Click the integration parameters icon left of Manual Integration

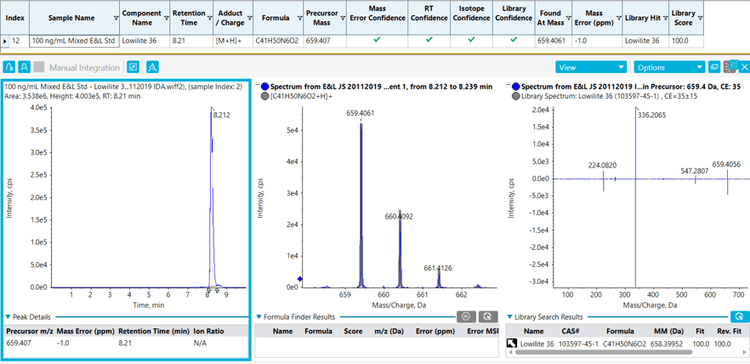9,67
